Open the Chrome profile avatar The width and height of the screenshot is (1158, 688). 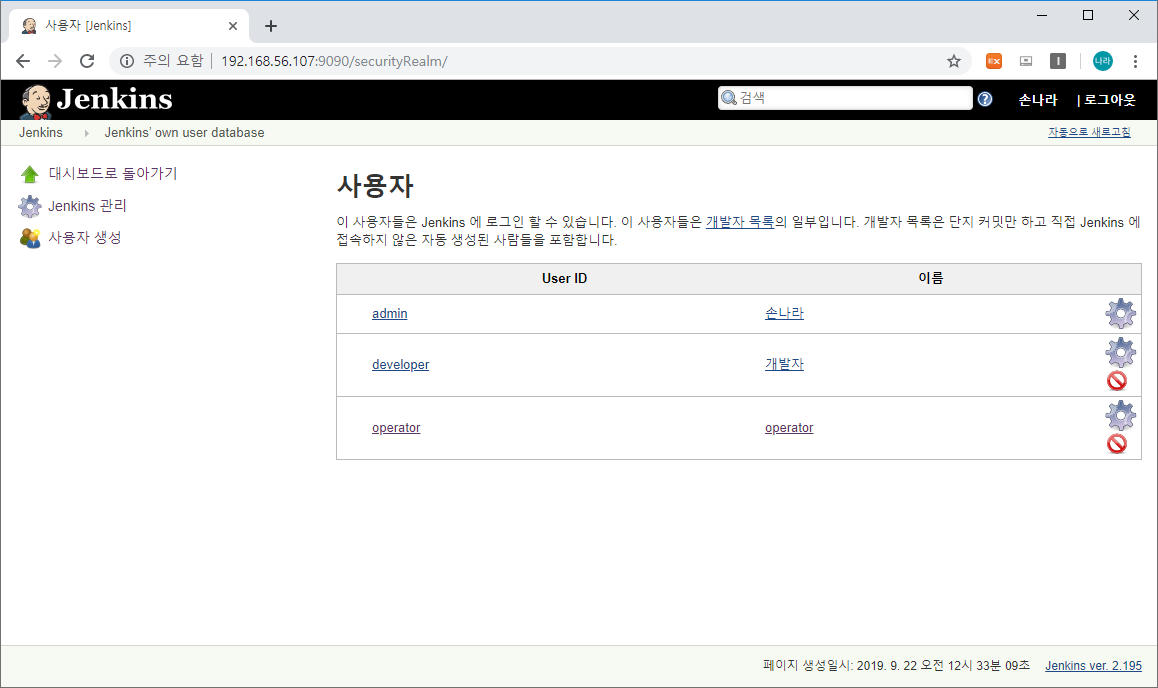coord(1103,61)
